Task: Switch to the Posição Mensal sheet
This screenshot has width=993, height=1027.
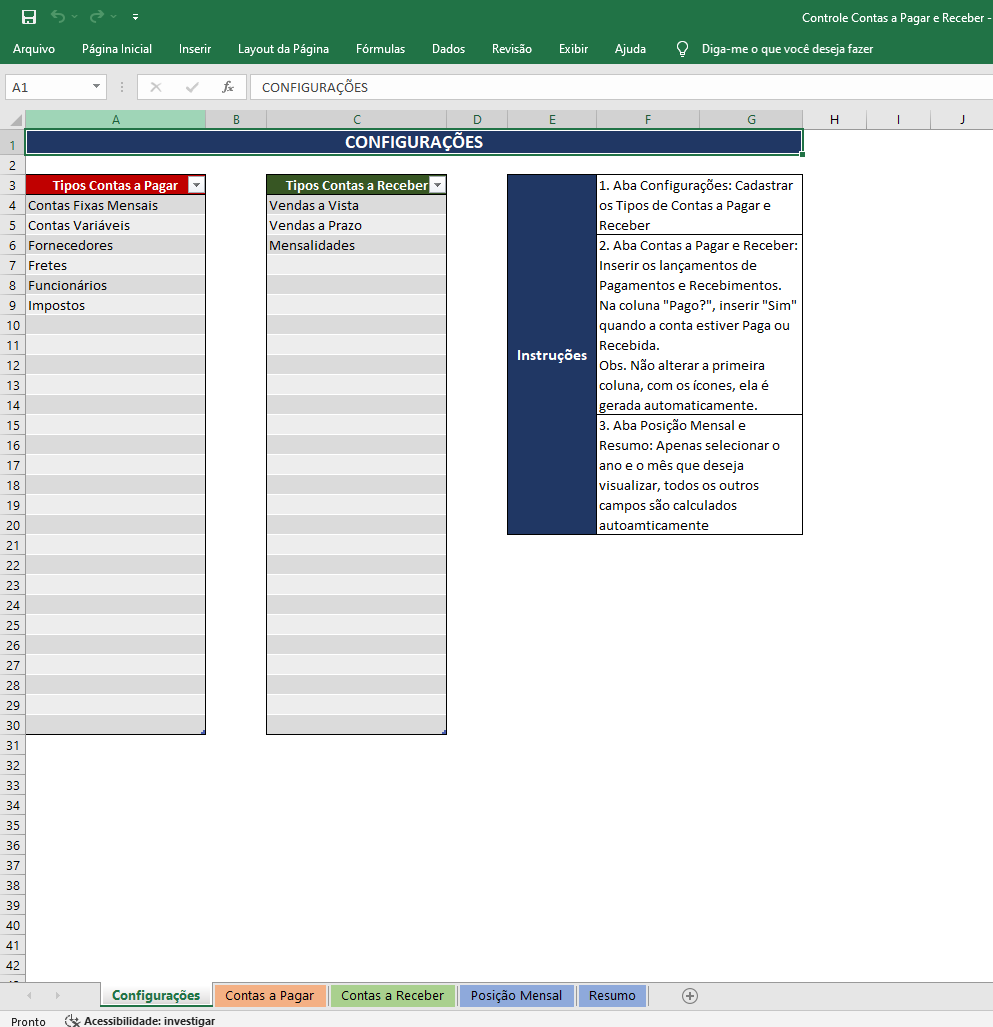Action: 516,995
